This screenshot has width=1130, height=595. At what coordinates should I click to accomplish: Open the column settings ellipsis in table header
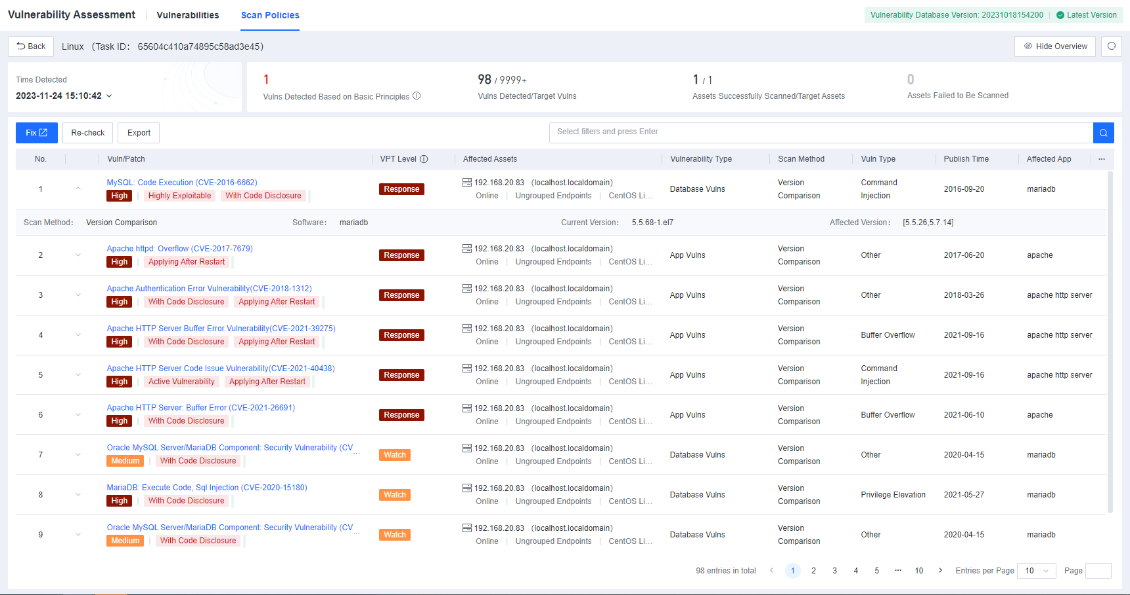pos(1102,159)
